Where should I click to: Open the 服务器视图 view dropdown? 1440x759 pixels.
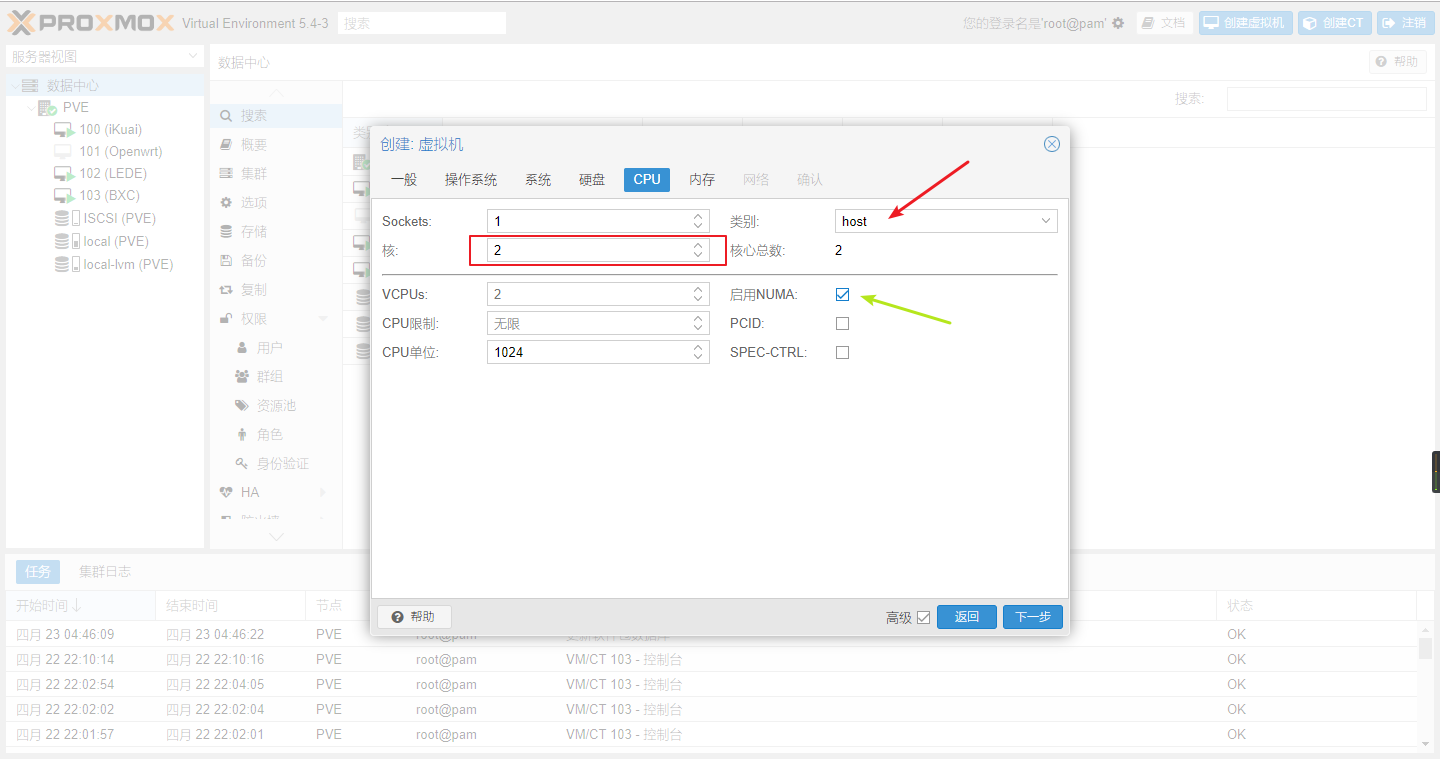pos(193,57)
